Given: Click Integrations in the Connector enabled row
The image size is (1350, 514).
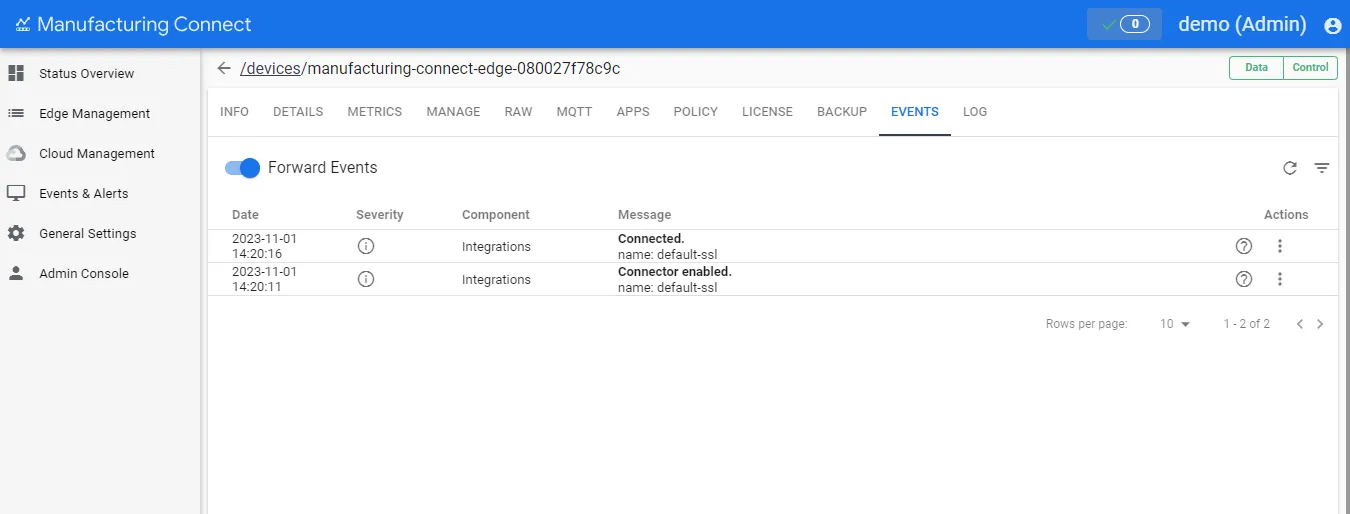Looking at the screenshot, I should (x=496, y=279).
